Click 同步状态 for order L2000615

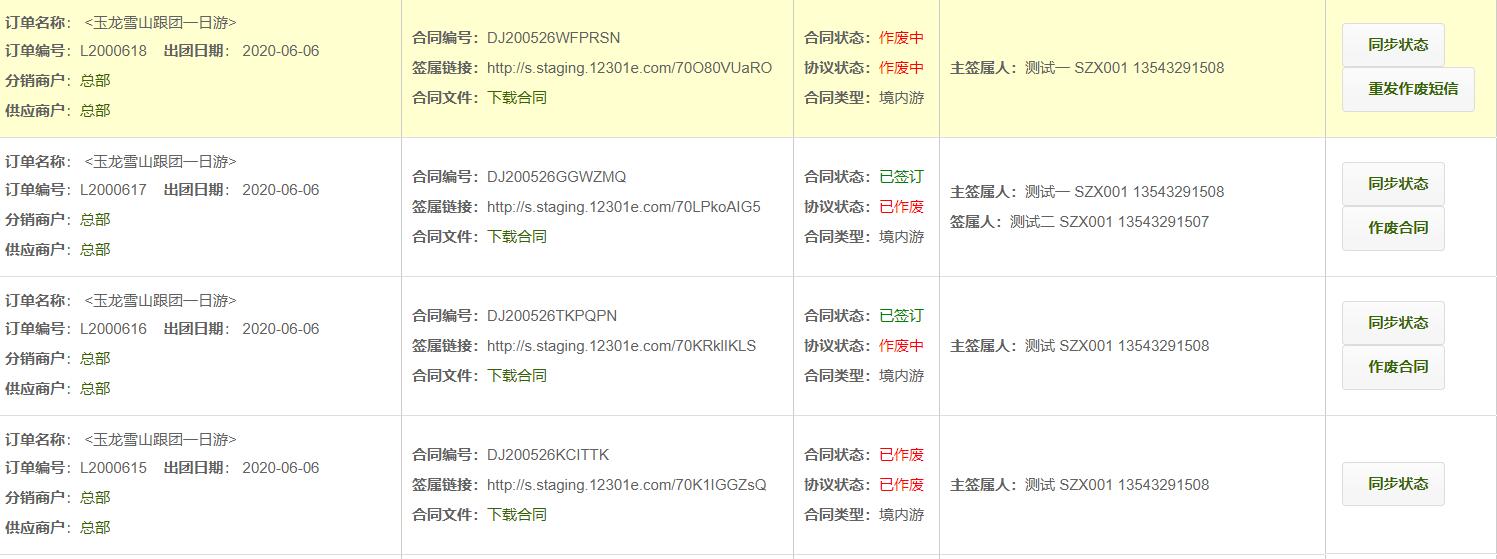pos(1392,484)
